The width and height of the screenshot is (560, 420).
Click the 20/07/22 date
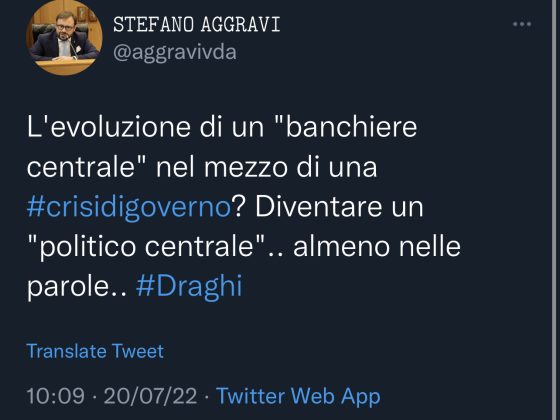click(150, 396)
